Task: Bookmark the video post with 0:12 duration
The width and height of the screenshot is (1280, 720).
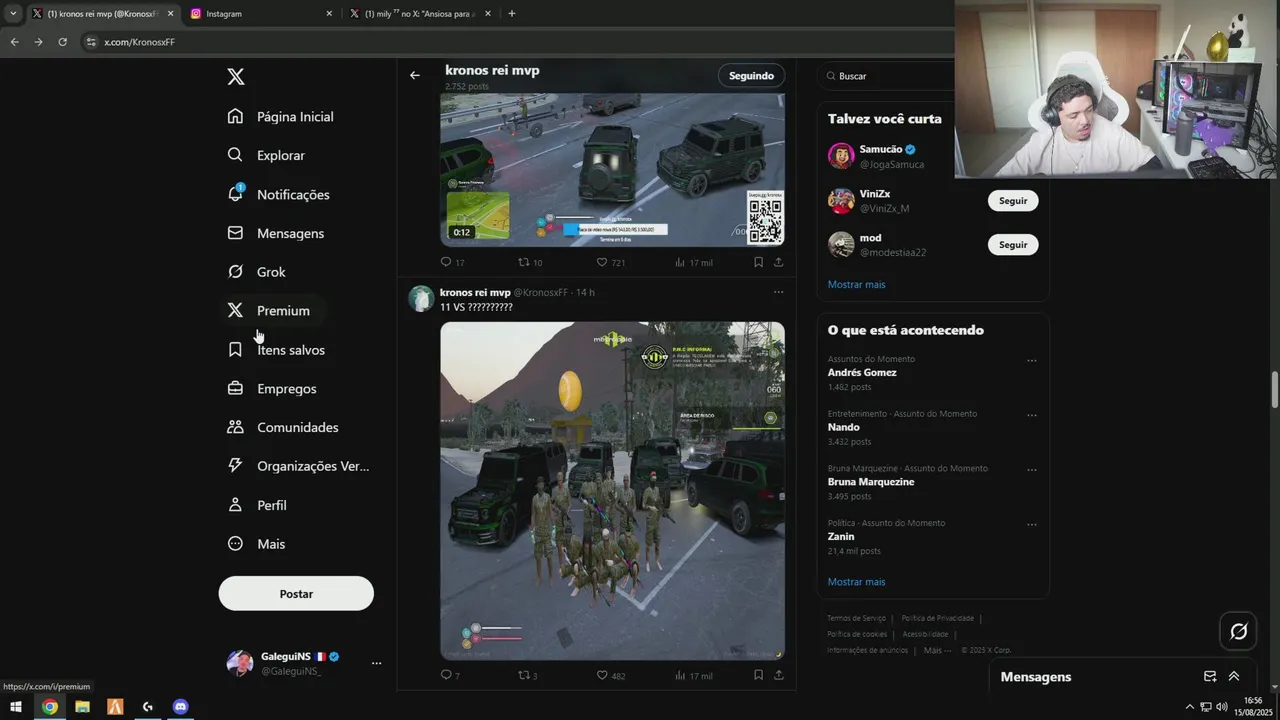Action: coord(758,262)
